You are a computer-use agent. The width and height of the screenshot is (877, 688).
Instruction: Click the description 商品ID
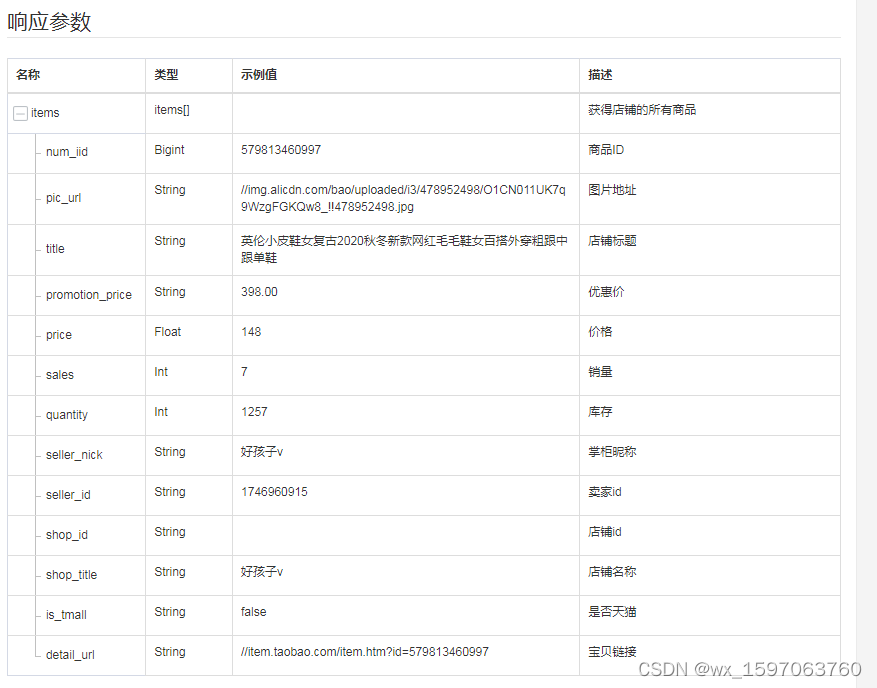pyautogui.click(x=606, y=150)
